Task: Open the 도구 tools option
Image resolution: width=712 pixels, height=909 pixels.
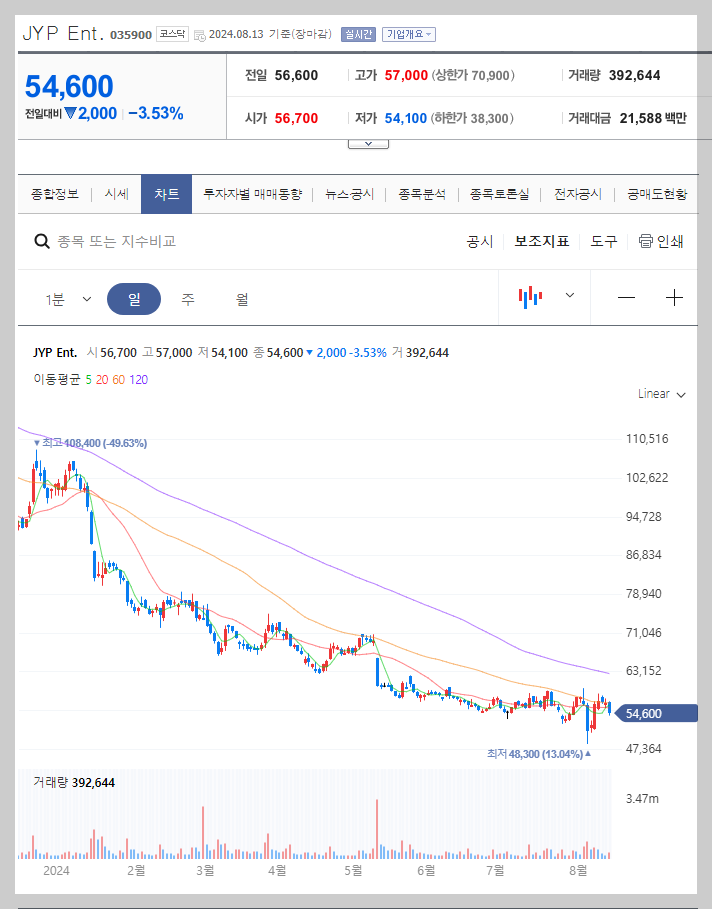Action: tap(601, 240)
